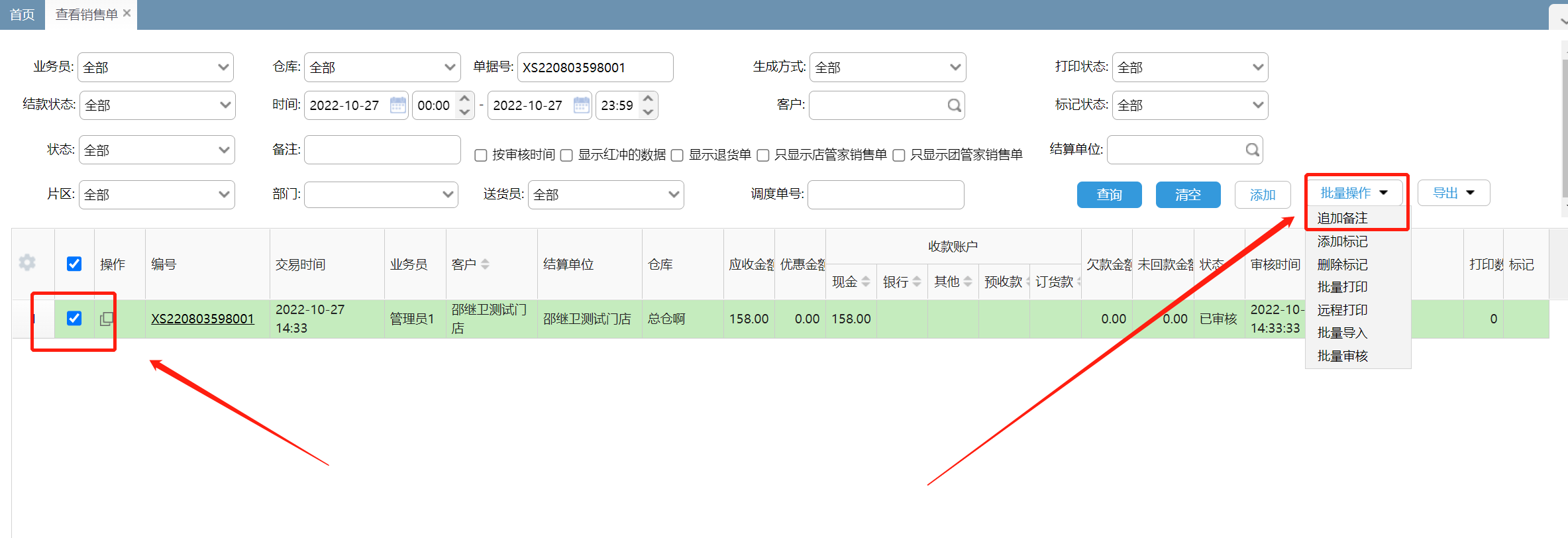The image size is (1568, 538).
Task: Click the copy icon in order row
Action: pyautogui.click(x=106, y=319)
